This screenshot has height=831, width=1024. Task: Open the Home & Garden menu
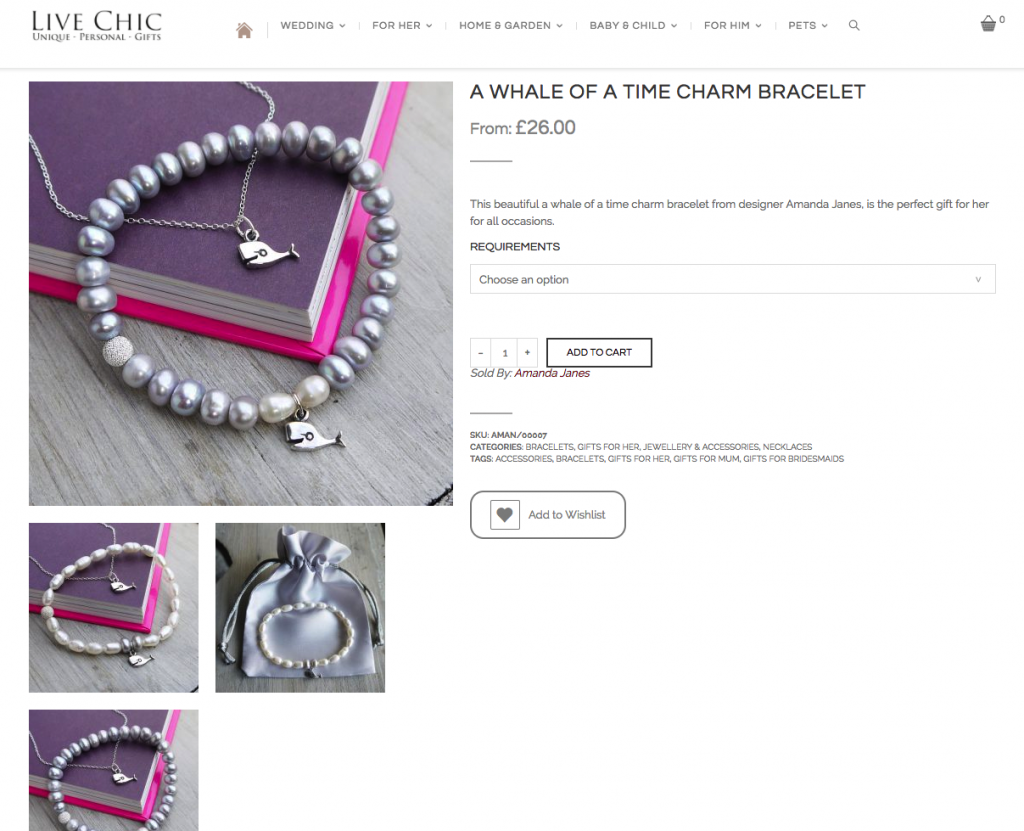point(511,25)
